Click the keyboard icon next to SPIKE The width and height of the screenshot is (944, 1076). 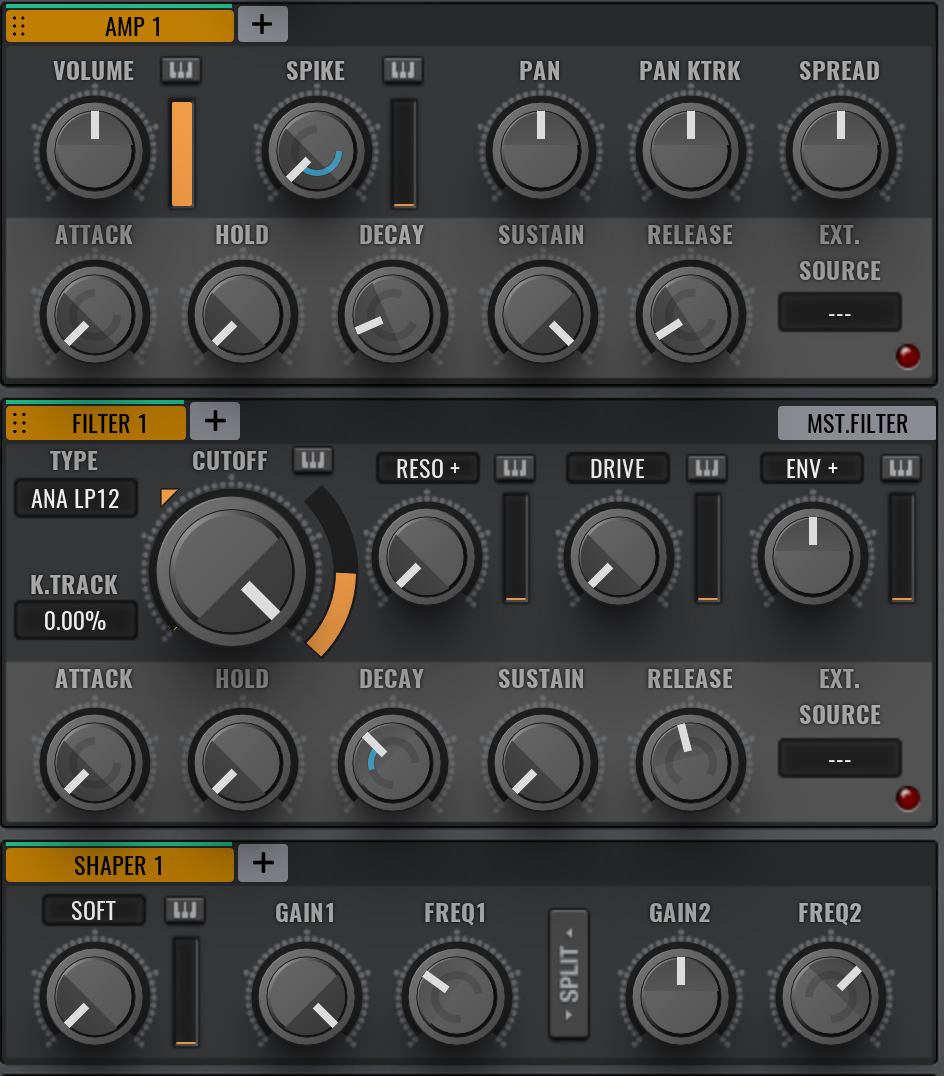click(x=403, y=70)
